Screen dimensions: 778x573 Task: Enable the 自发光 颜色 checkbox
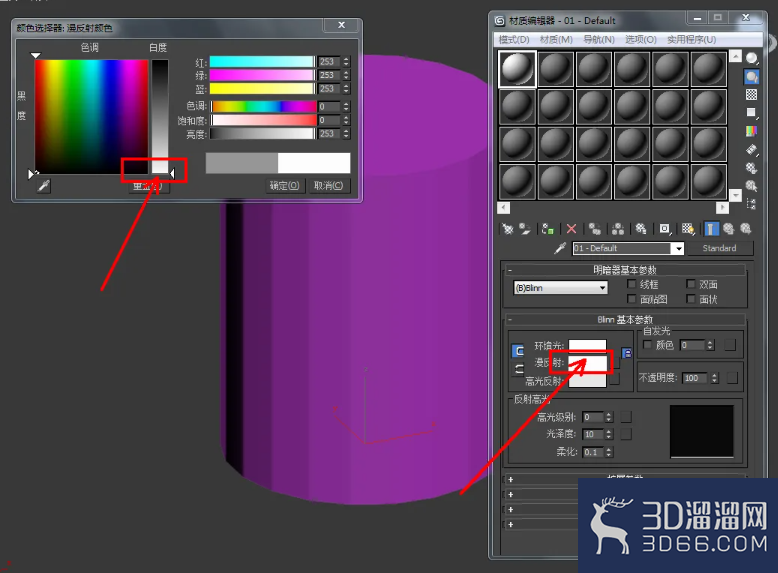[647, 344]
